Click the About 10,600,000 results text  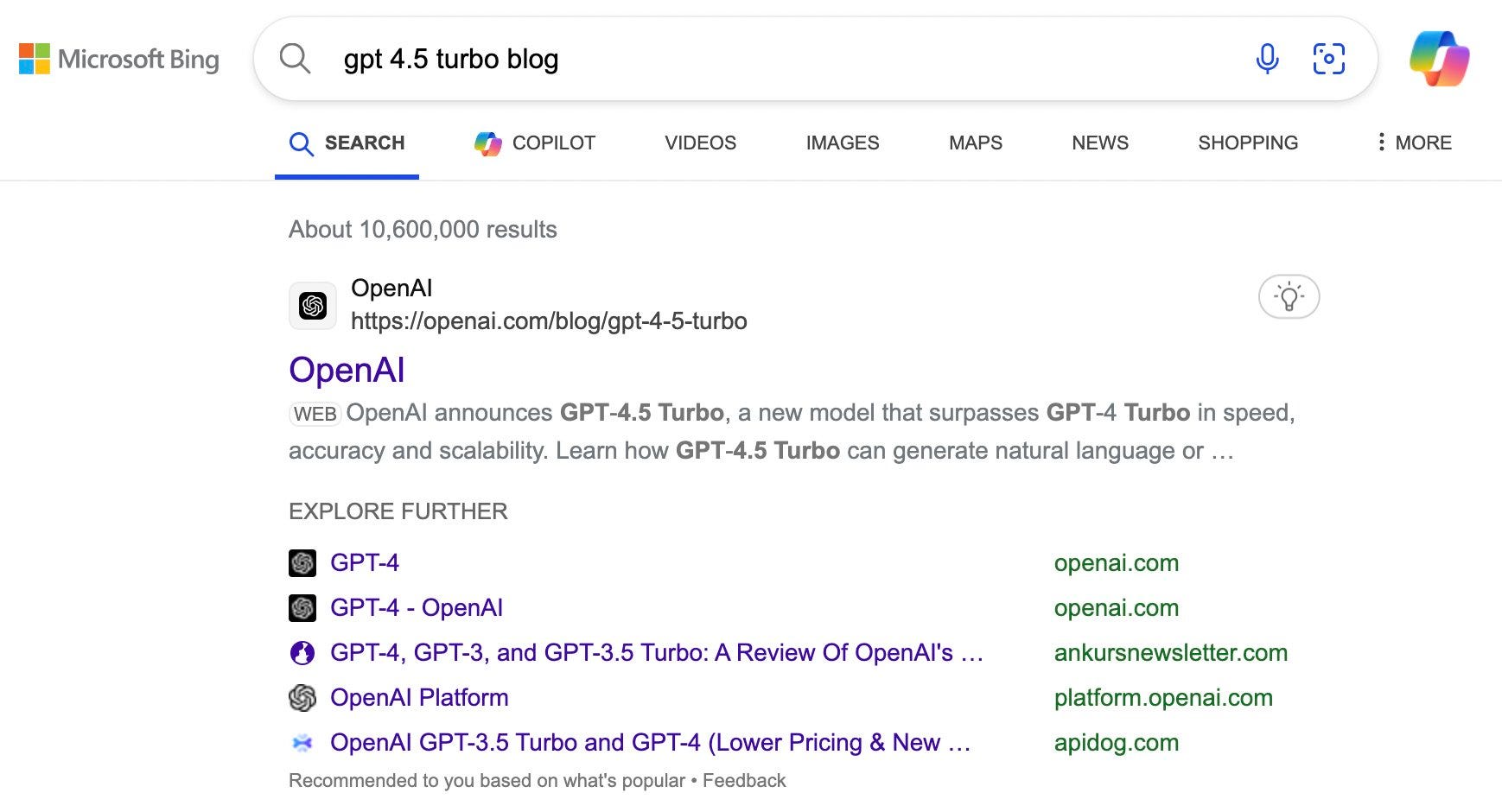click(423, 230)
